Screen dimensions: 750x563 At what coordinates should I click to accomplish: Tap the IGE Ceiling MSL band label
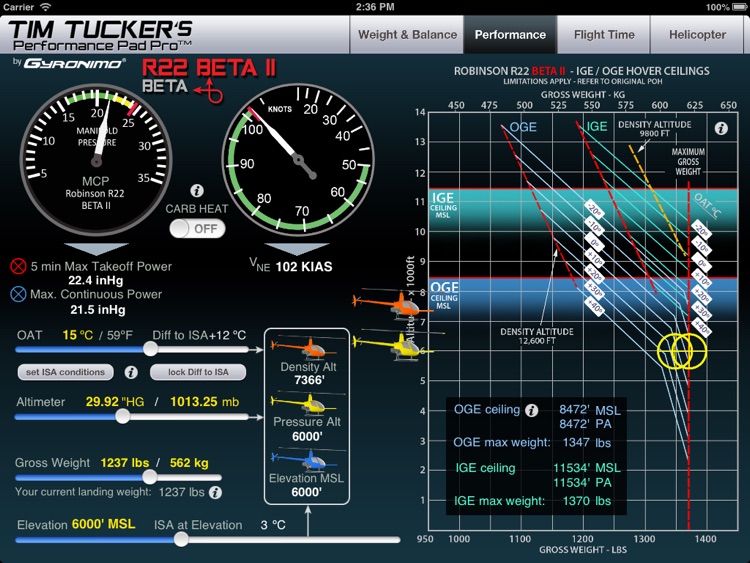click(443, 205)
